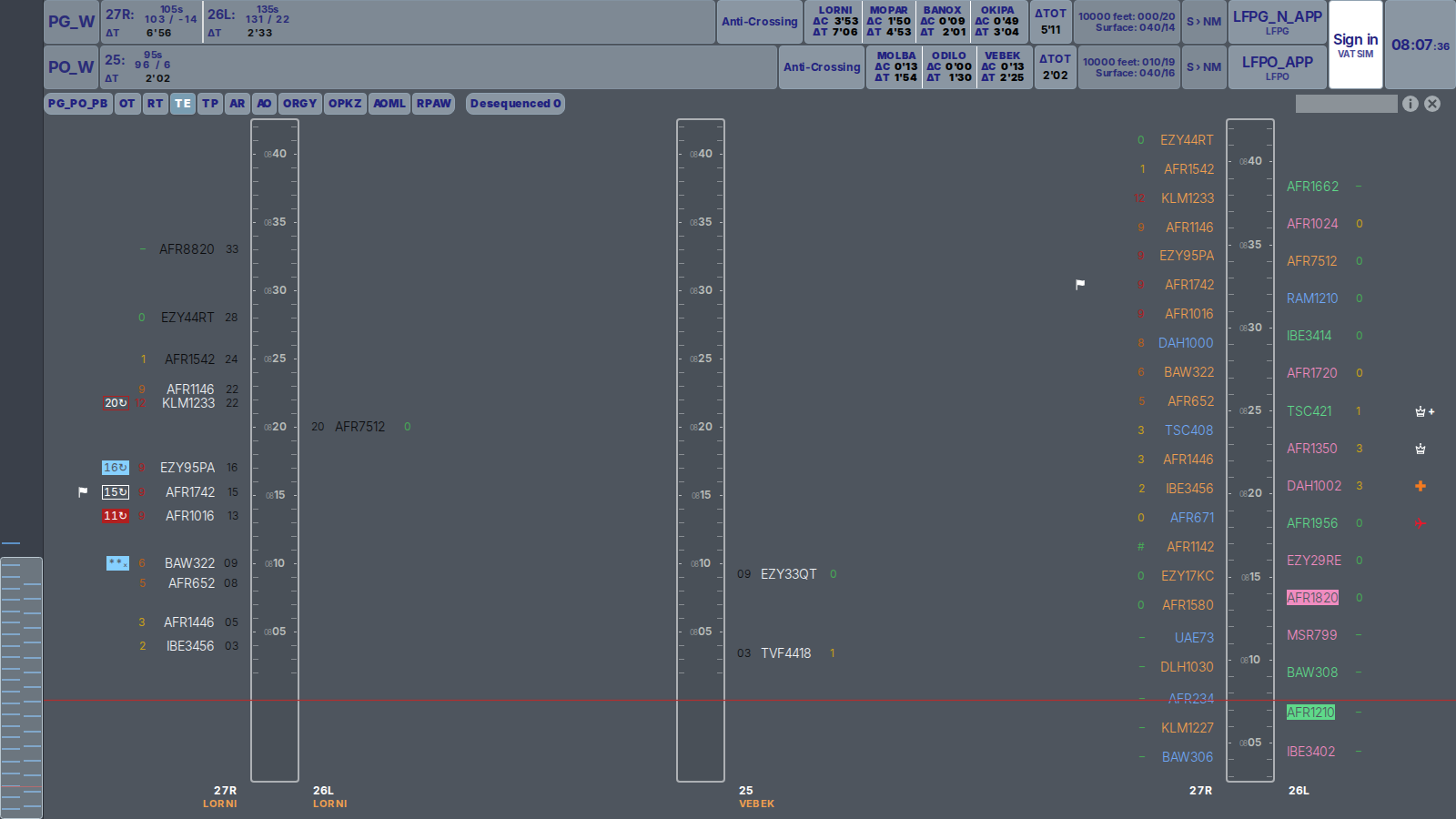Select EZY33QT on the runway 25 timeline

(x=788, y=574)
